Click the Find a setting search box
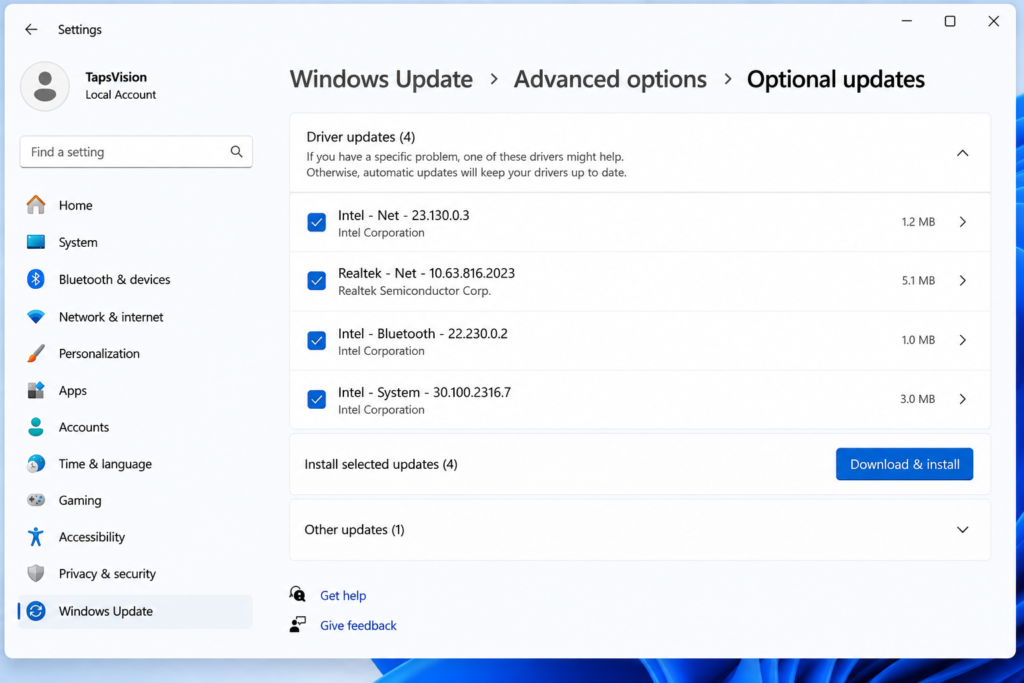Viewport: 1024px width, 683px height. tap(136, 152)
